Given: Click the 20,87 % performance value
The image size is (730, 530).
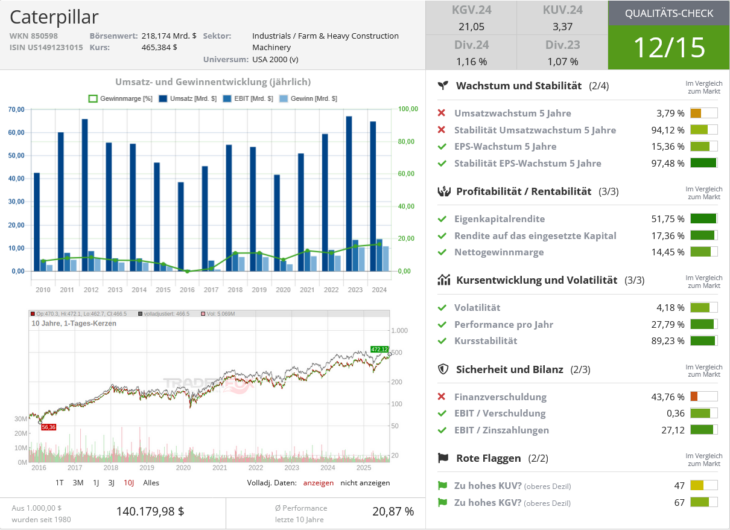Looking at the screenshot, I should click(x=393, y=511).
